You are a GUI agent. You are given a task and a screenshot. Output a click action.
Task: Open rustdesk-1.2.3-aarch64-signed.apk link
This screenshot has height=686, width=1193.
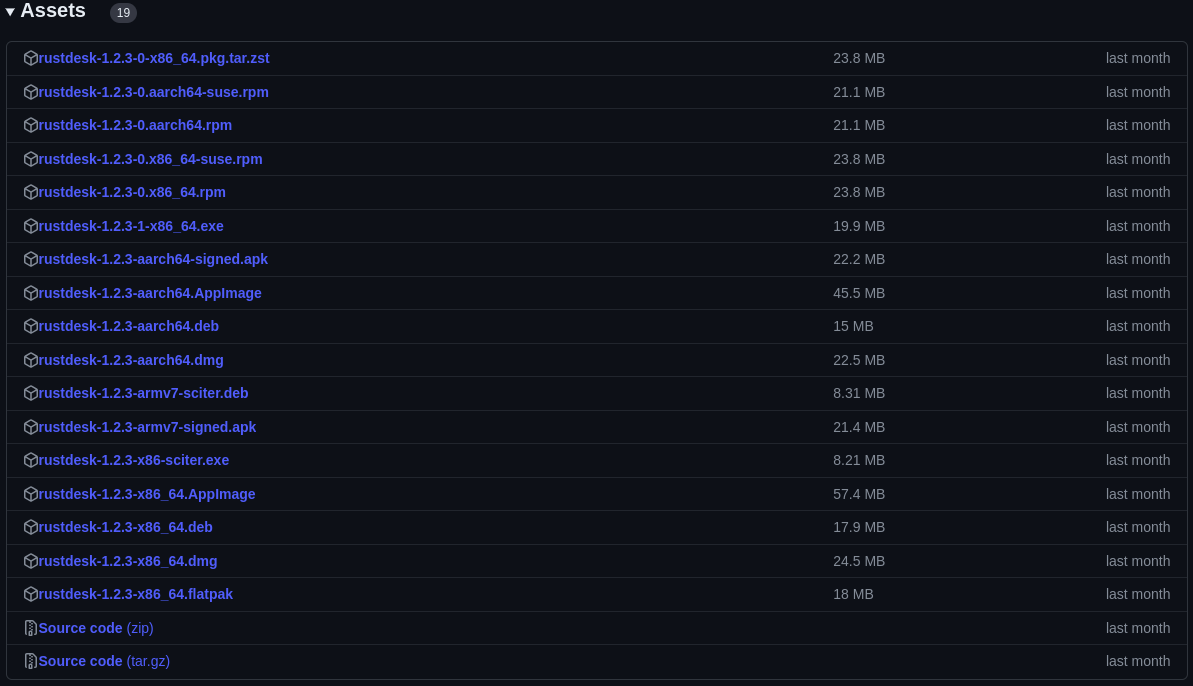tap(153, 259)
